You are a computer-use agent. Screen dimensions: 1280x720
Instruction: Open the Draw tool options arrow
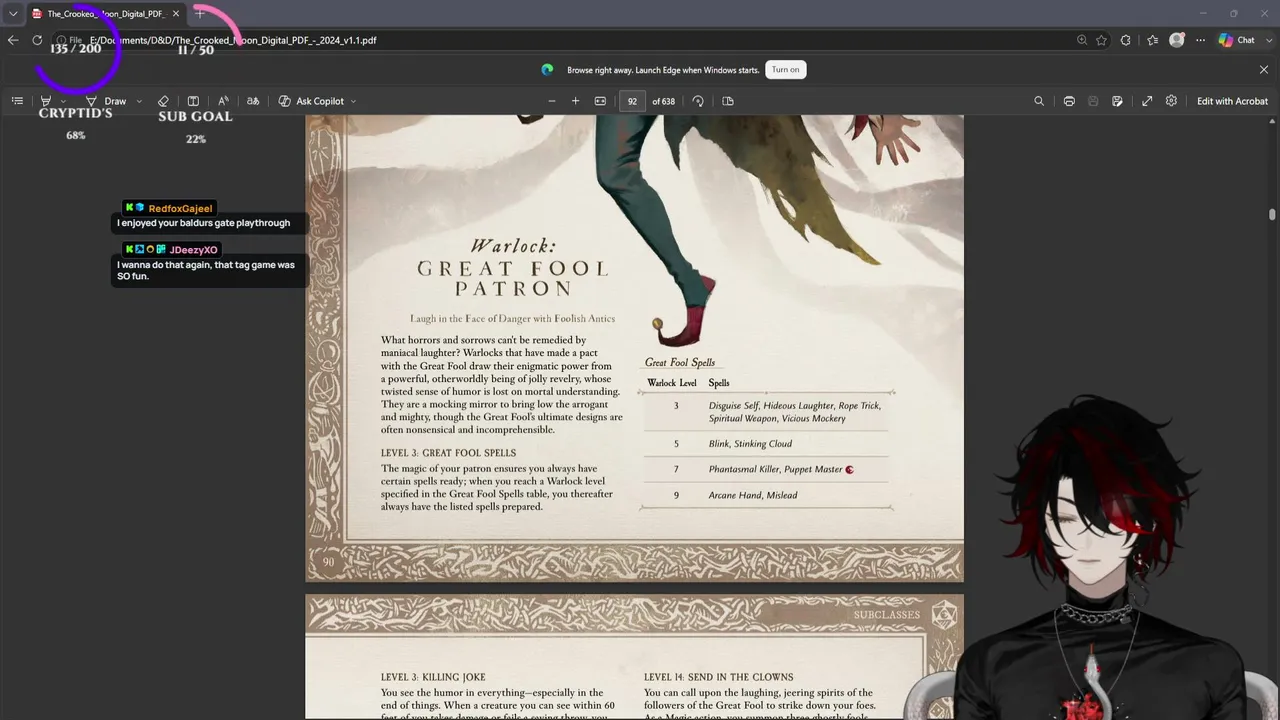click(139, 101)
